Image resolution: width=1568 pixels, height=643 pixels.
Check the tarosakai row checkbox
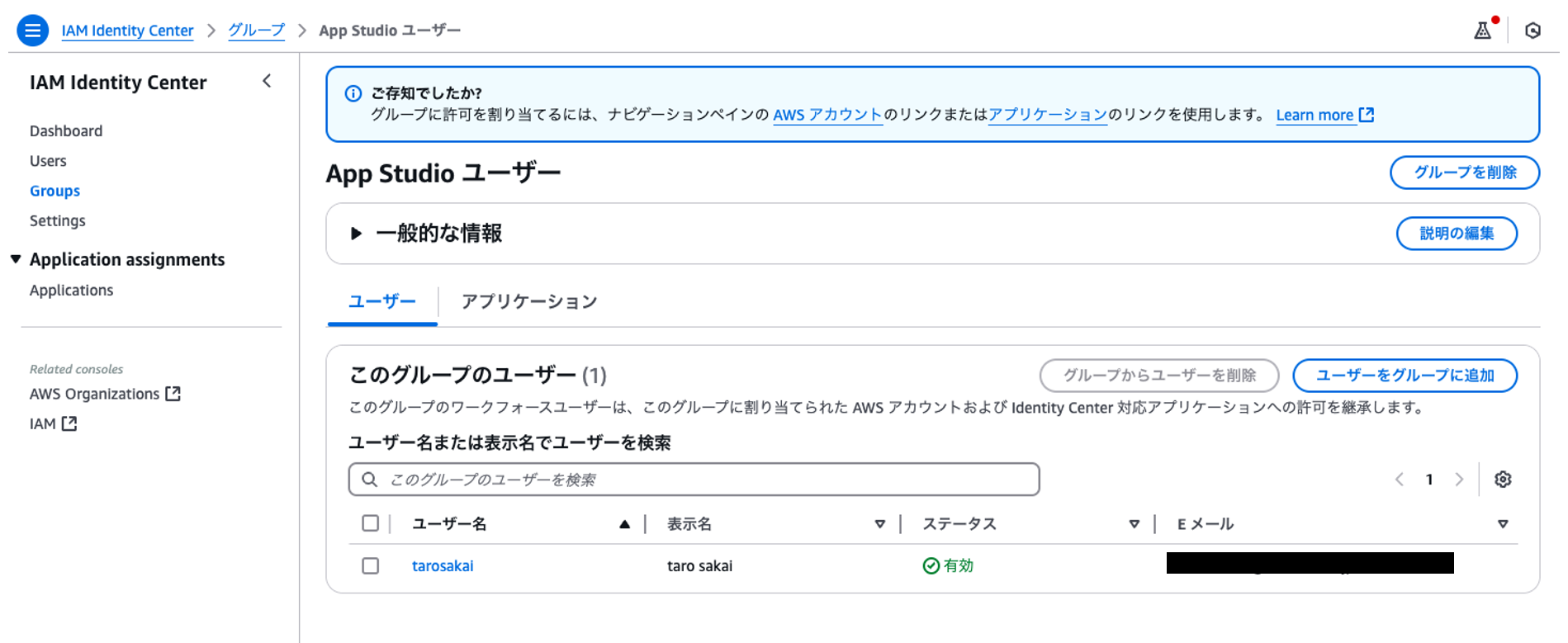click(x=370, y=565)
